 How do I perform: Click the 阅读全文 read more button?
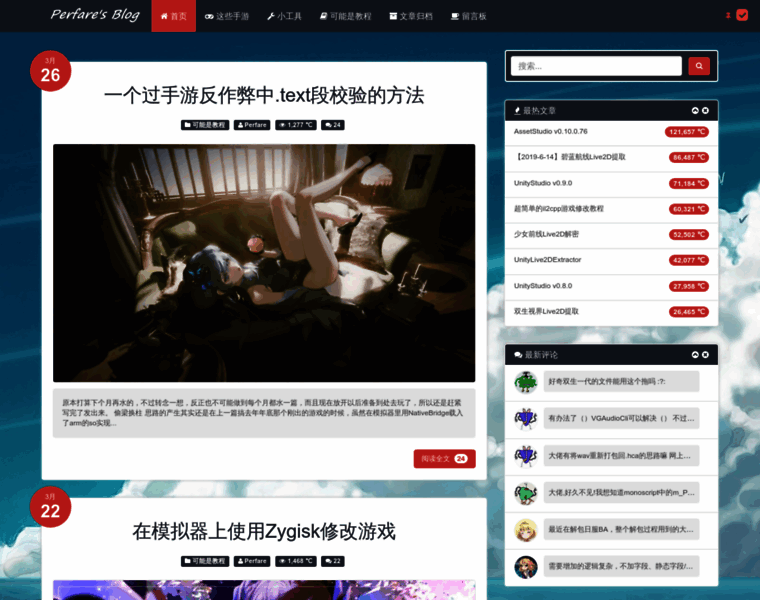coord(444,459)
